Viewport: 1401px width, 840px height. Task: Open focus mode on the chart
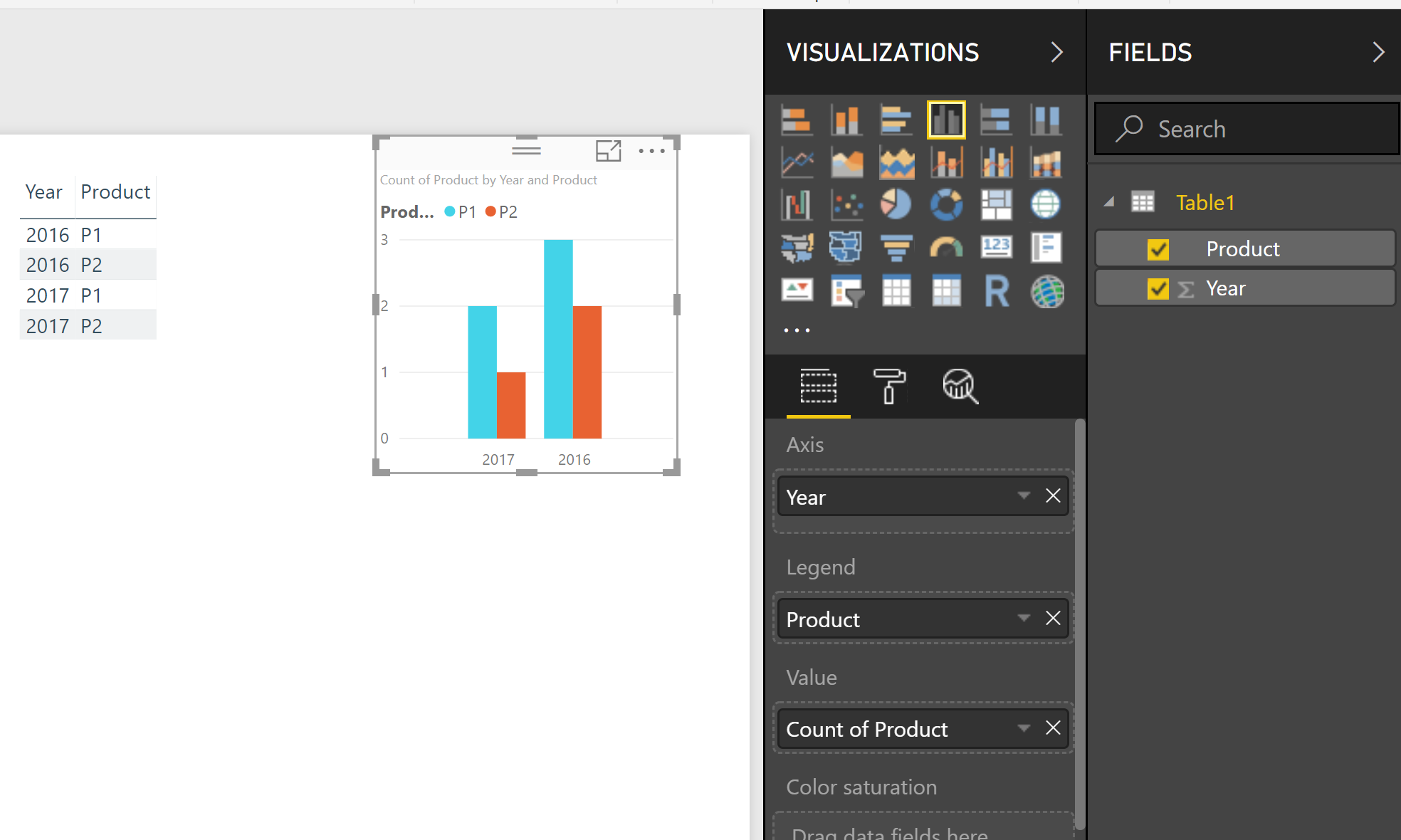coord(608,151)
